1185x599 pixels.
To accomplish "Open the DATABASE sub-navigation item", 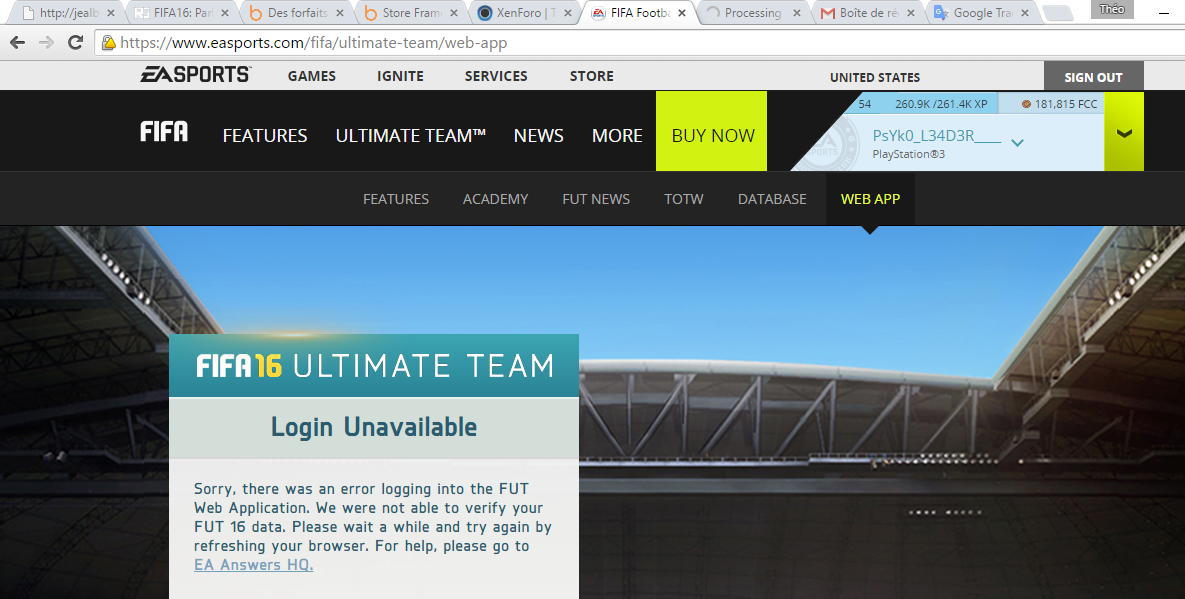I will tap(772, 199).
